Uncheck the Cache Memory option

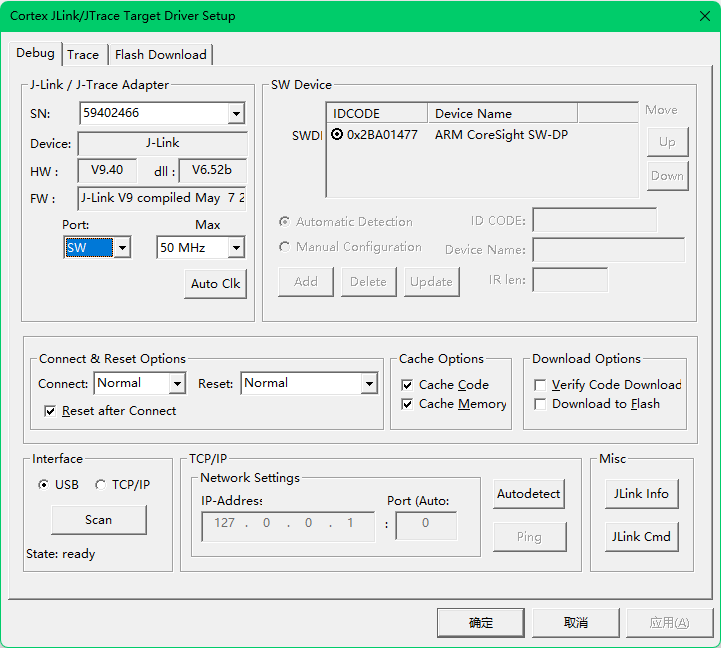tap(407, 404)
